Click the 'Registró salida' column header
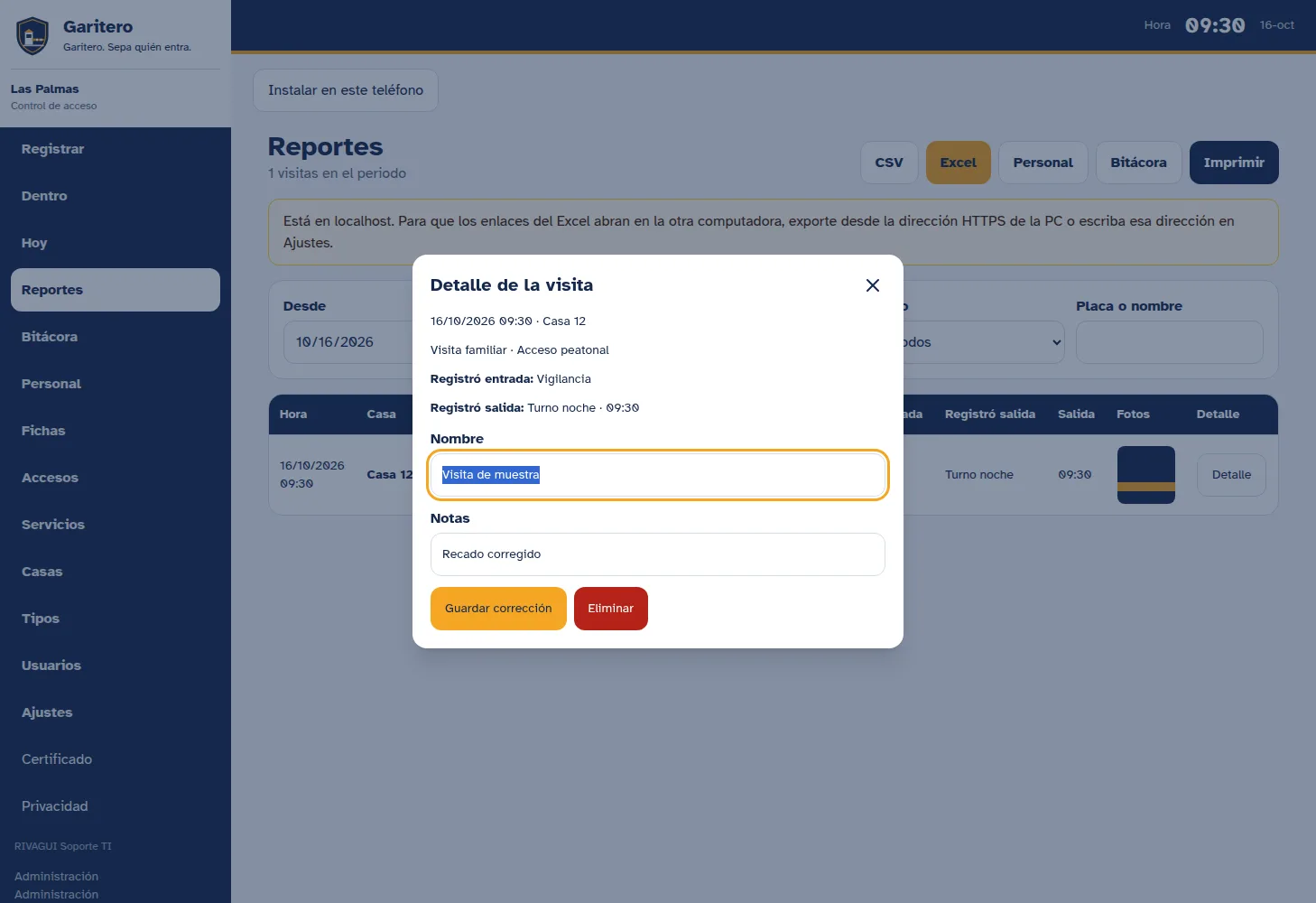The width and height of the screenshot is (1316, 903). point(990,414)
